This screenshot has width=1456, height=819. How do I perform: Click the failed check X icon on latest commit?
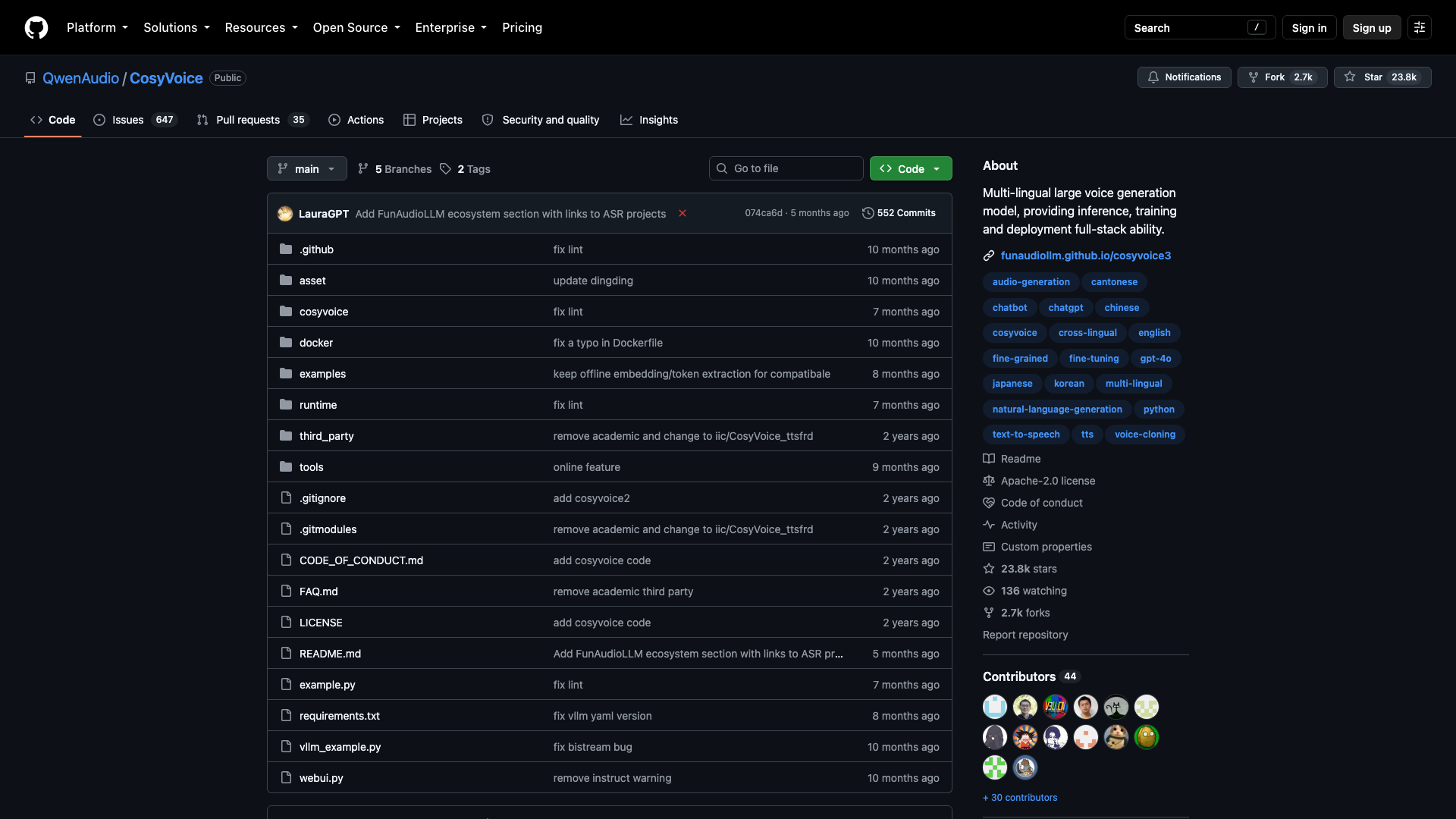pyautogui.click(x=682, y=213)
